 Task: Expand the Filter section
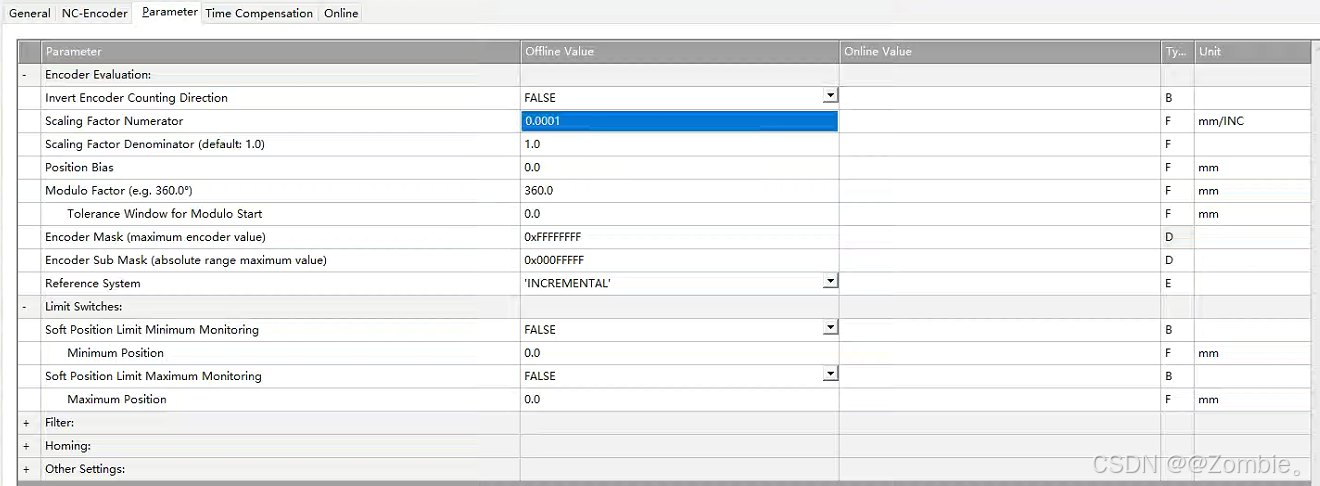pyautogui.click(x=25, y=423)
